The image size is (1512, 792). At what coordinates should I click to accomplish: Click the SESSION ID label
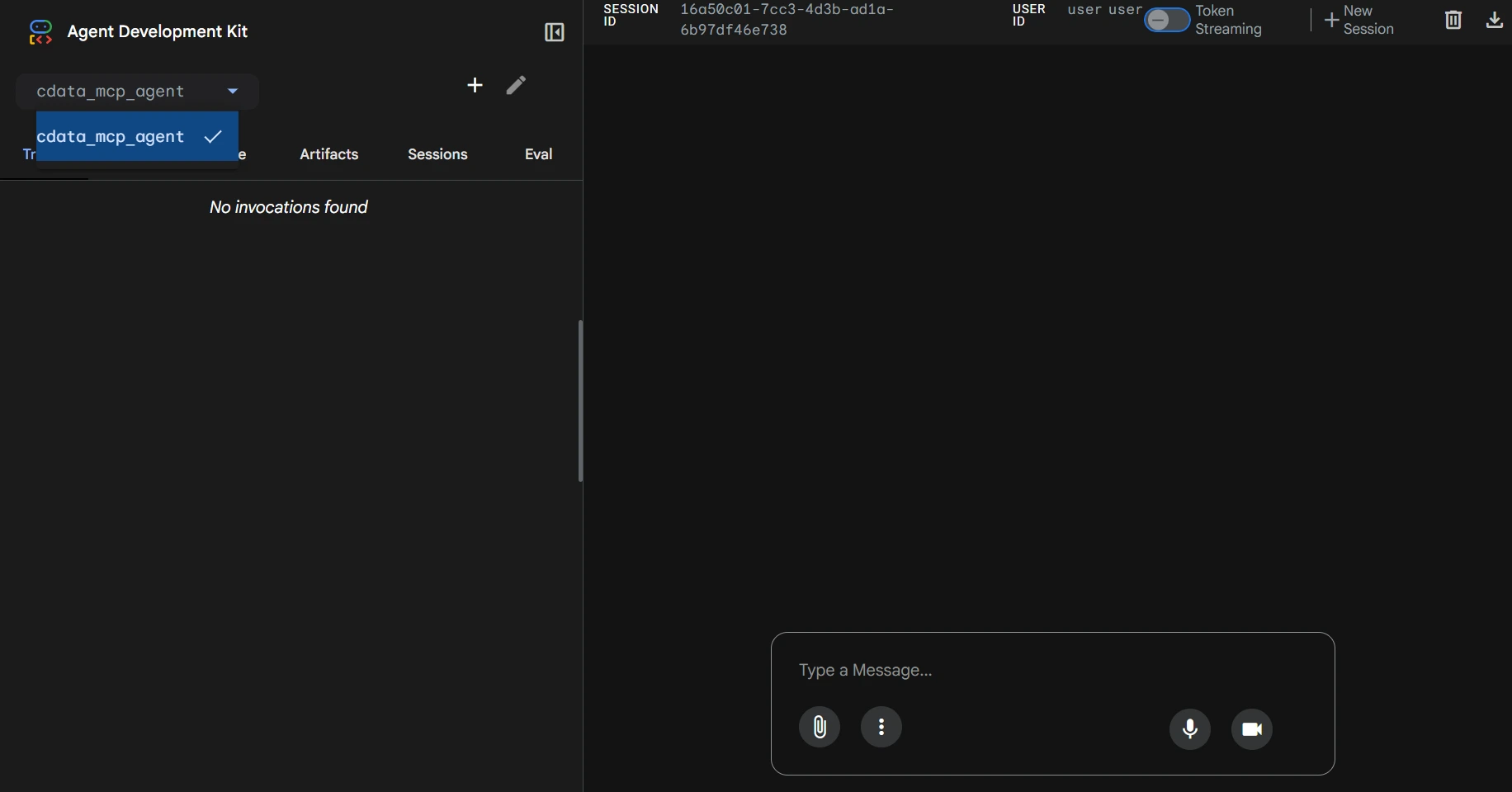coord(631,15)
